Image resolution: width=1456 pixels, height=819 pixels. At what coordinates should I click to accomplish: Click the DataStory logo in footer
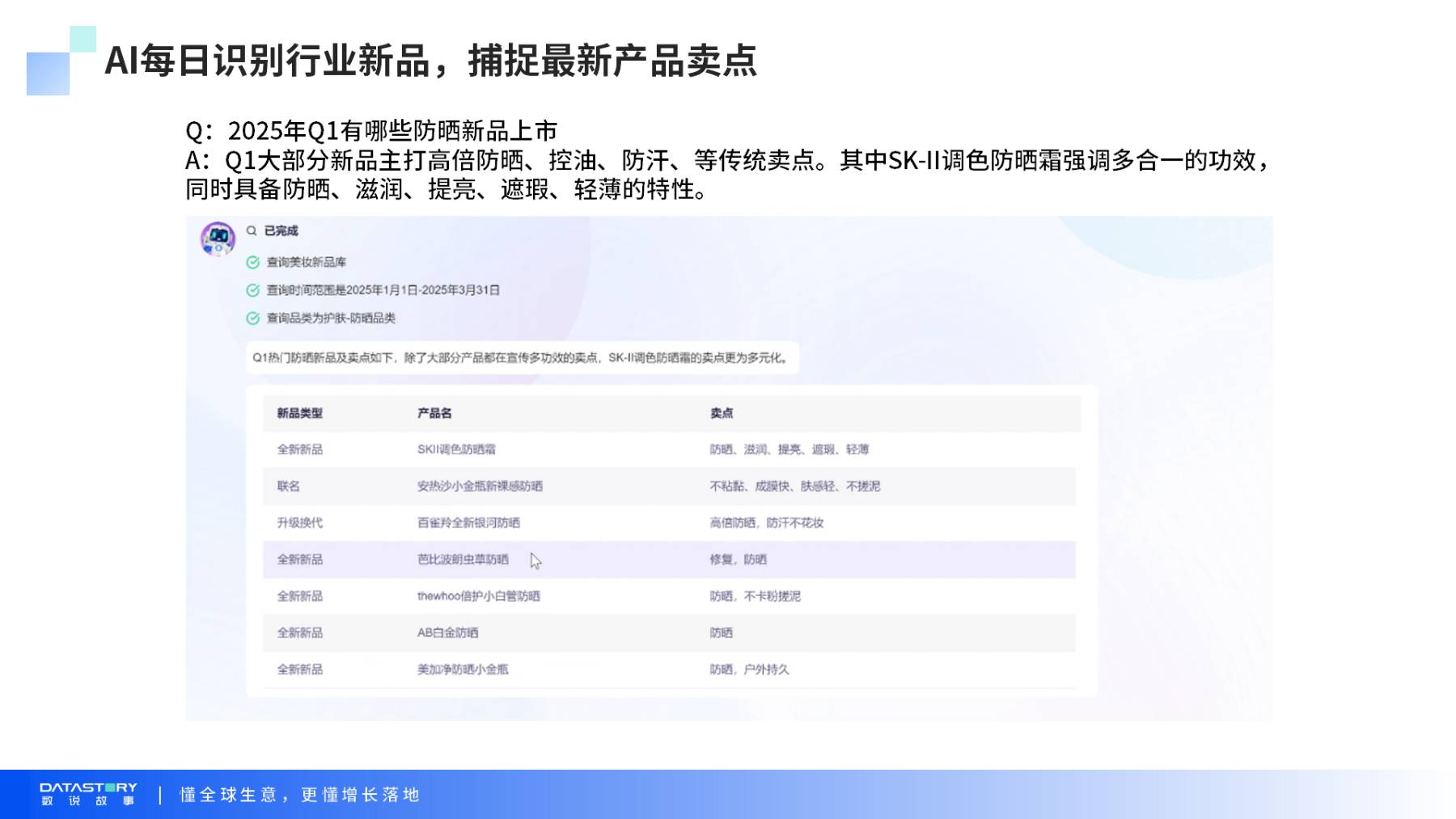(x=88, y=793)
